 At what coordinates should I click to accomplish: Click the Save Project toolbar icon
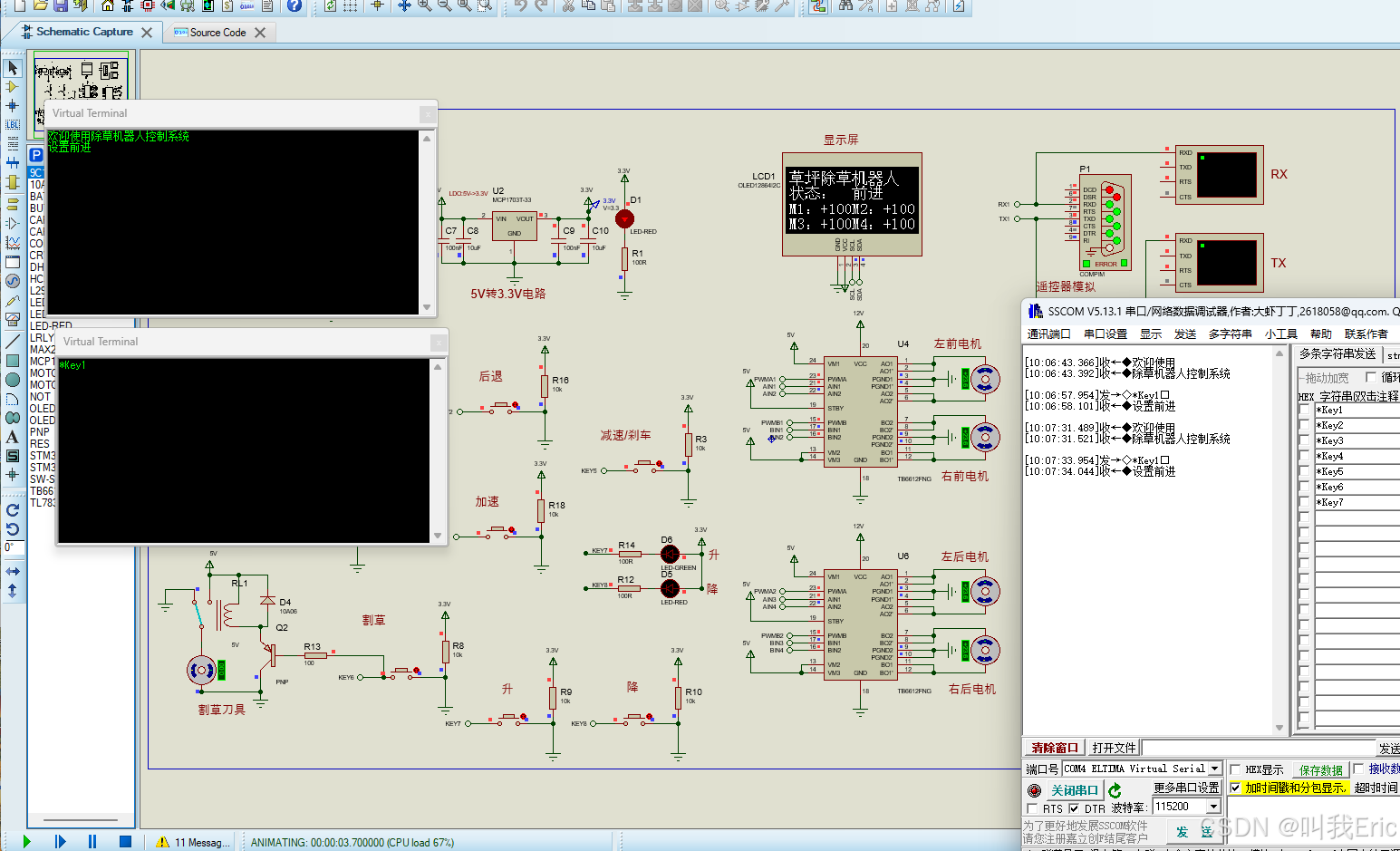pos(60,5)
